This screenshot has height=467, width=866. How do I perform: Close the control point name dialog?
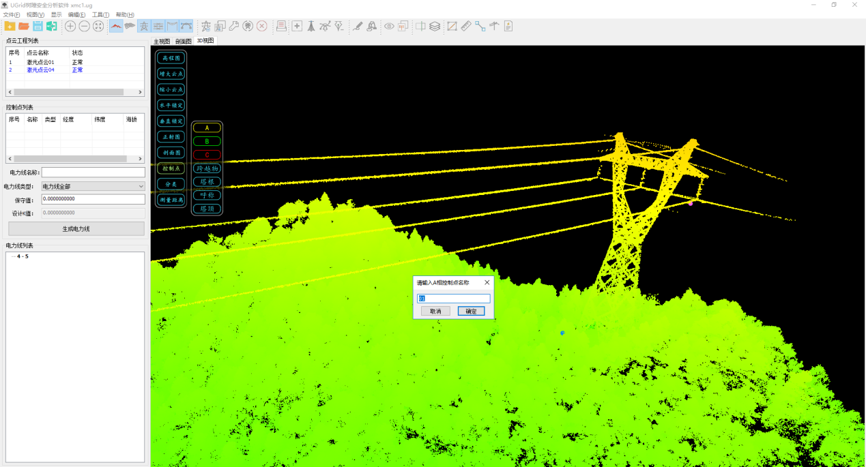[x=487, y=283]
